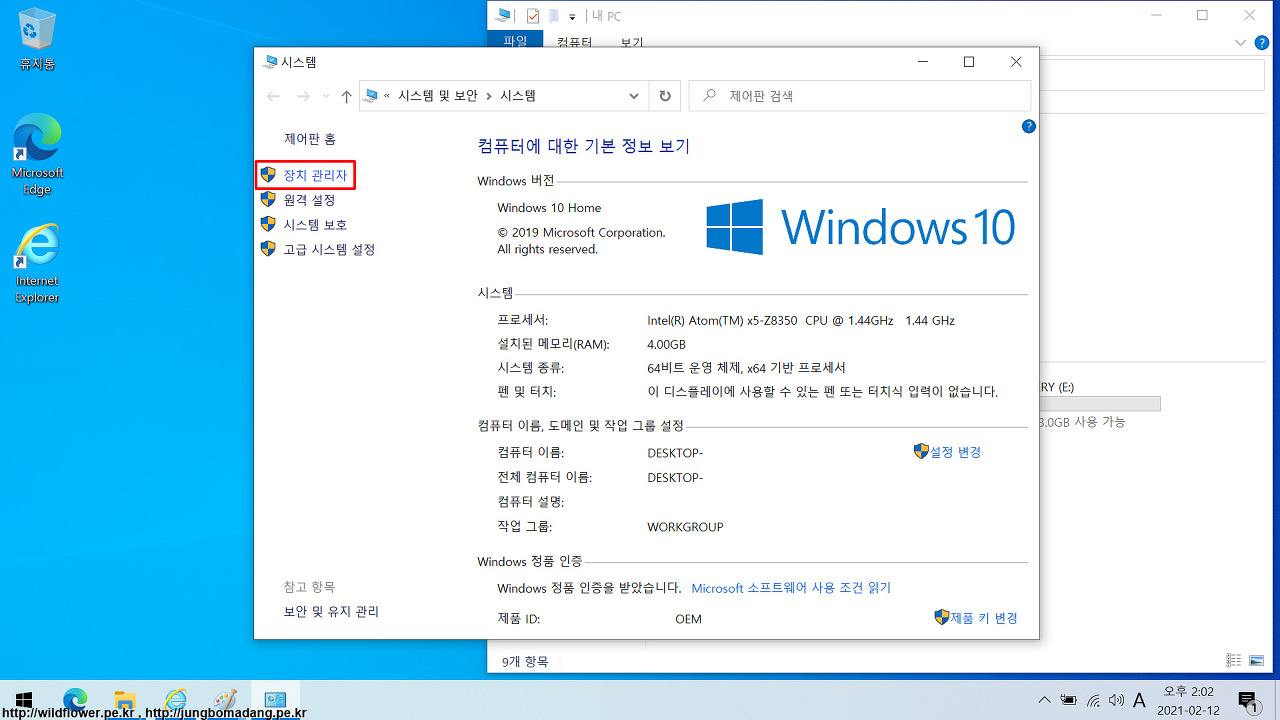
Task: Open quick access toolbar dropdown in 내 PC
Action: [572, 17]
